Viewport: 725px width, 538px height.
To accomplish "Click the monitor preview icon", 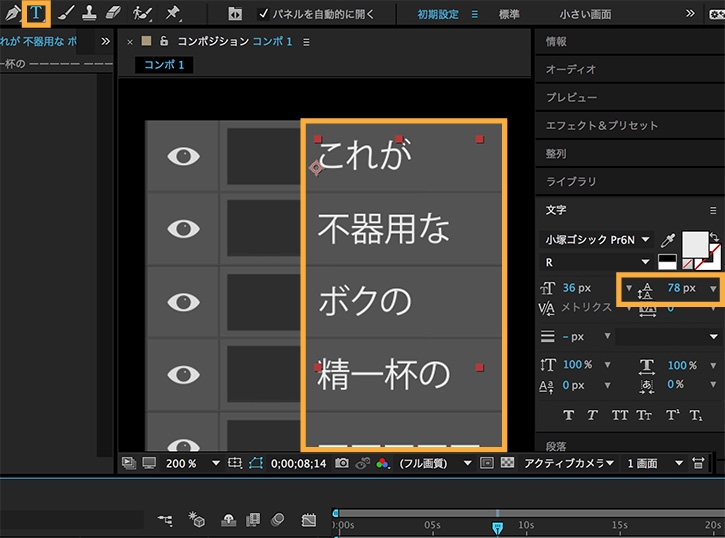I will click(x=149, y=463).
